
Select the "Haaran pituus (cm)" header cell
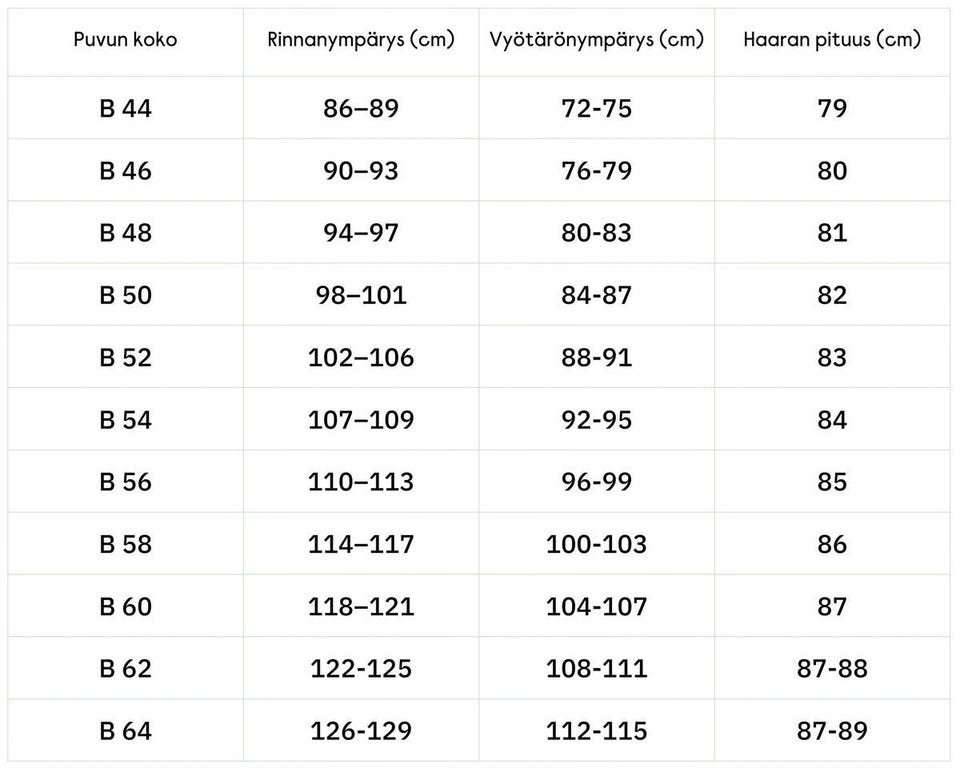832,40
